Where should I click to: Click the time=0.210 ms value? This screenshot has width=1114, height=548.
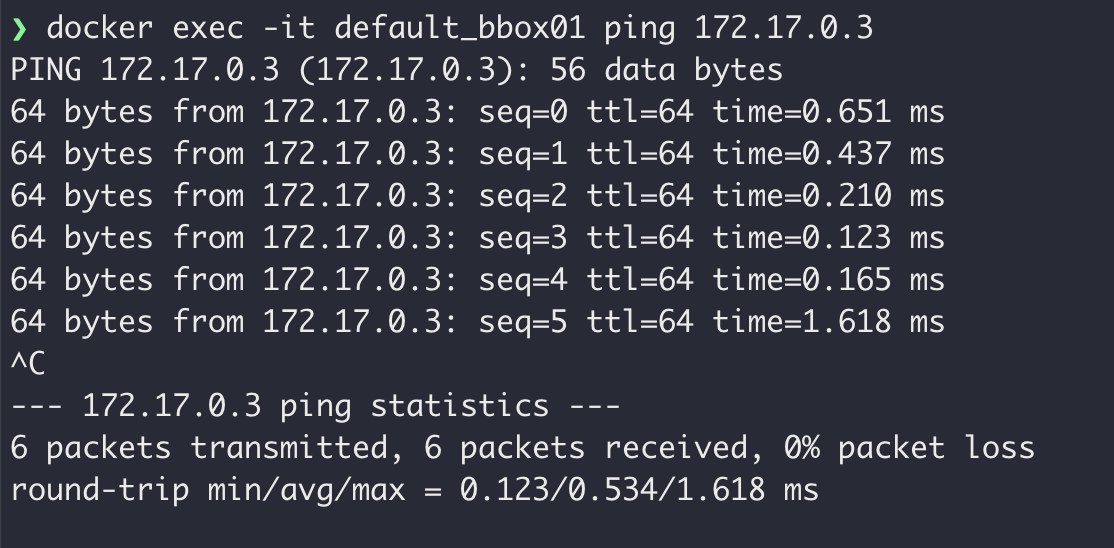click(x=828, y=197)
